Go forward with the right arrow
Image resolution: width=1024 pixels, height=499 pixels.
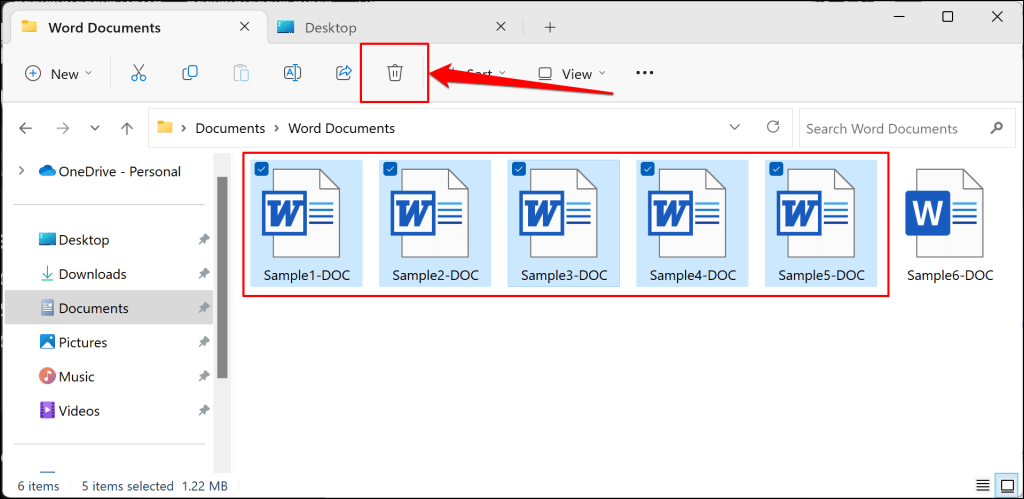[x=63, y=129]
